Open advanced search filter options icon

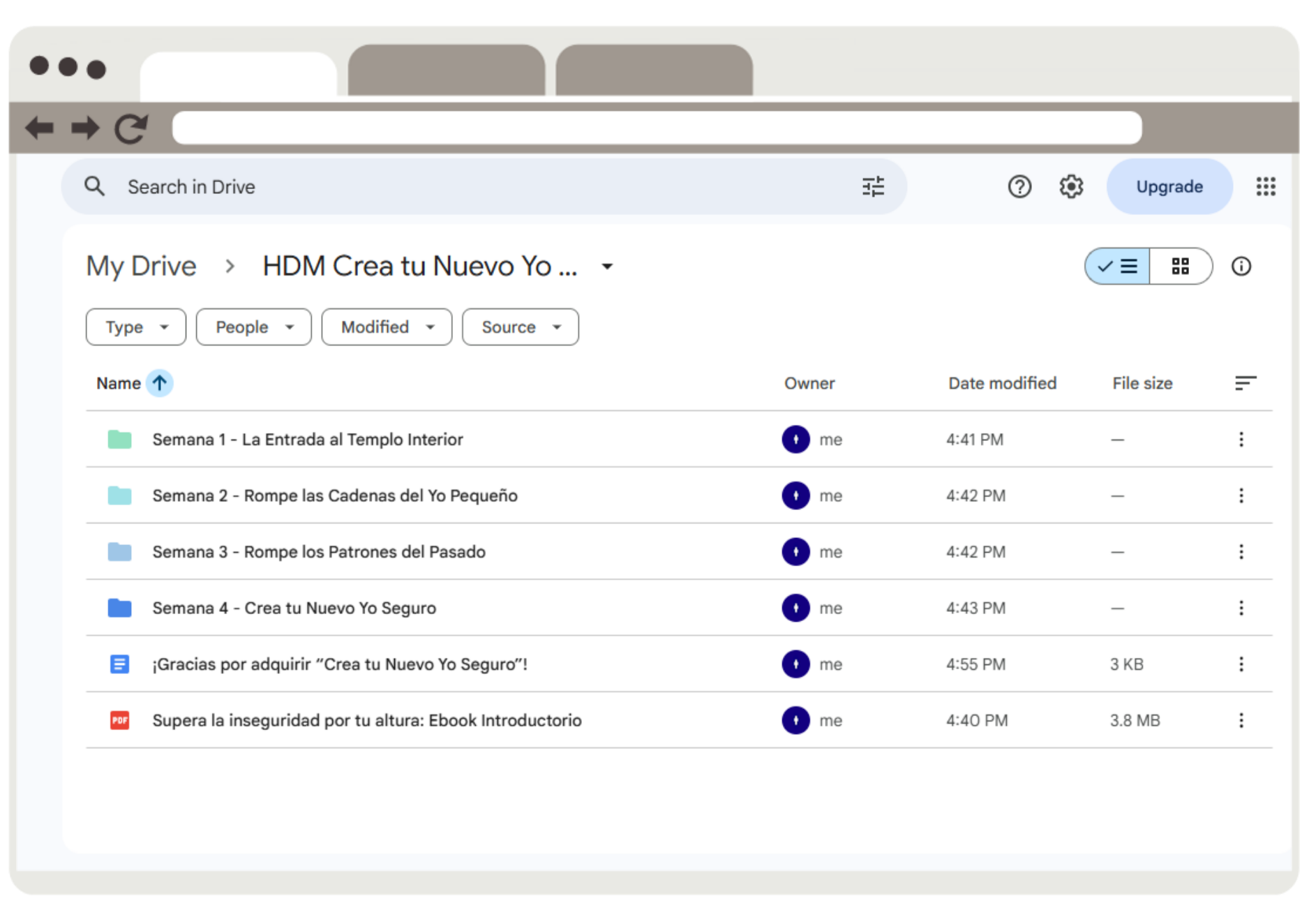(x=873, y=186)
